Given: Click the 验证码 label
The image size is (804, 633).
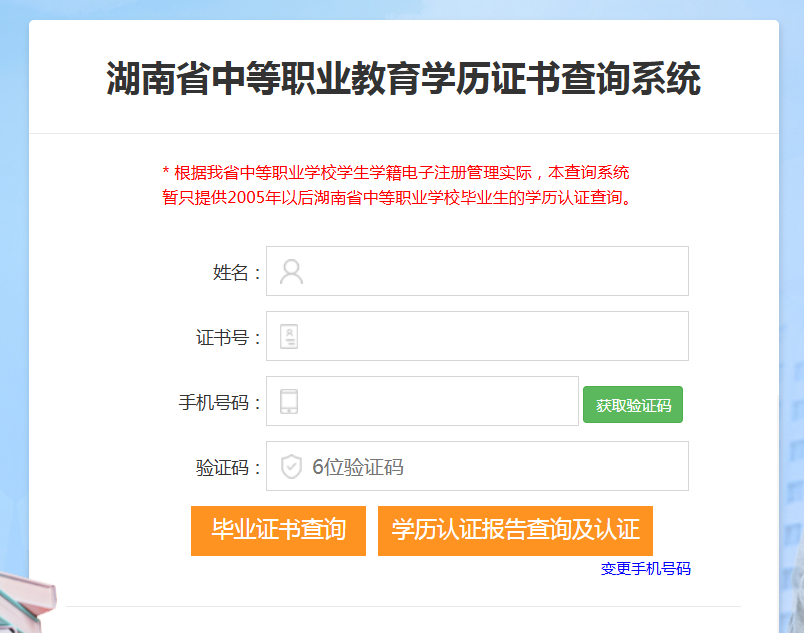Looking at the screenshot, I should [225, 465].
